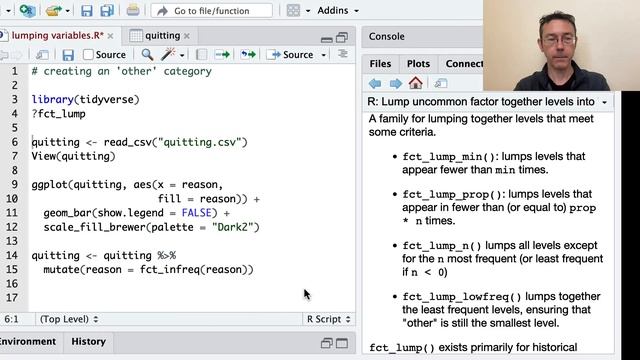Open the (Top Level) scope selector

click(69, 319)
